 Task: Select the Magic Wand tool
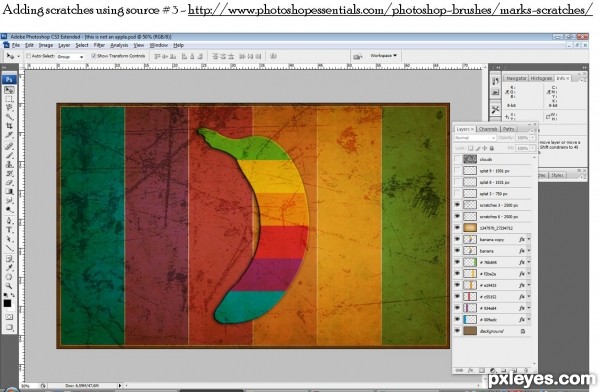pos(9,116)
